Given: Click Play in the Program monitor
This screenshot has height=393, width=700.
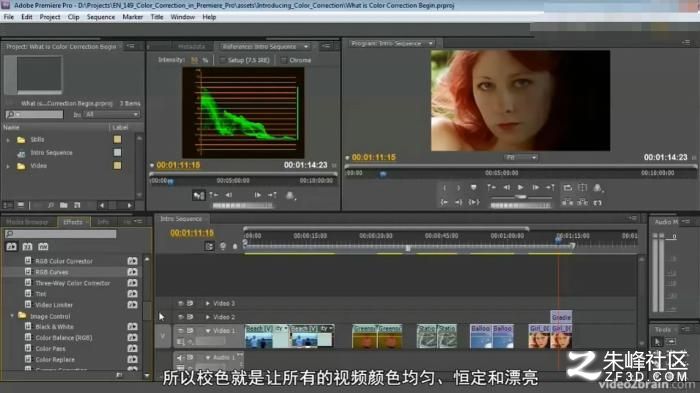Looking at the screenshot, I should [x=521, y=188].
